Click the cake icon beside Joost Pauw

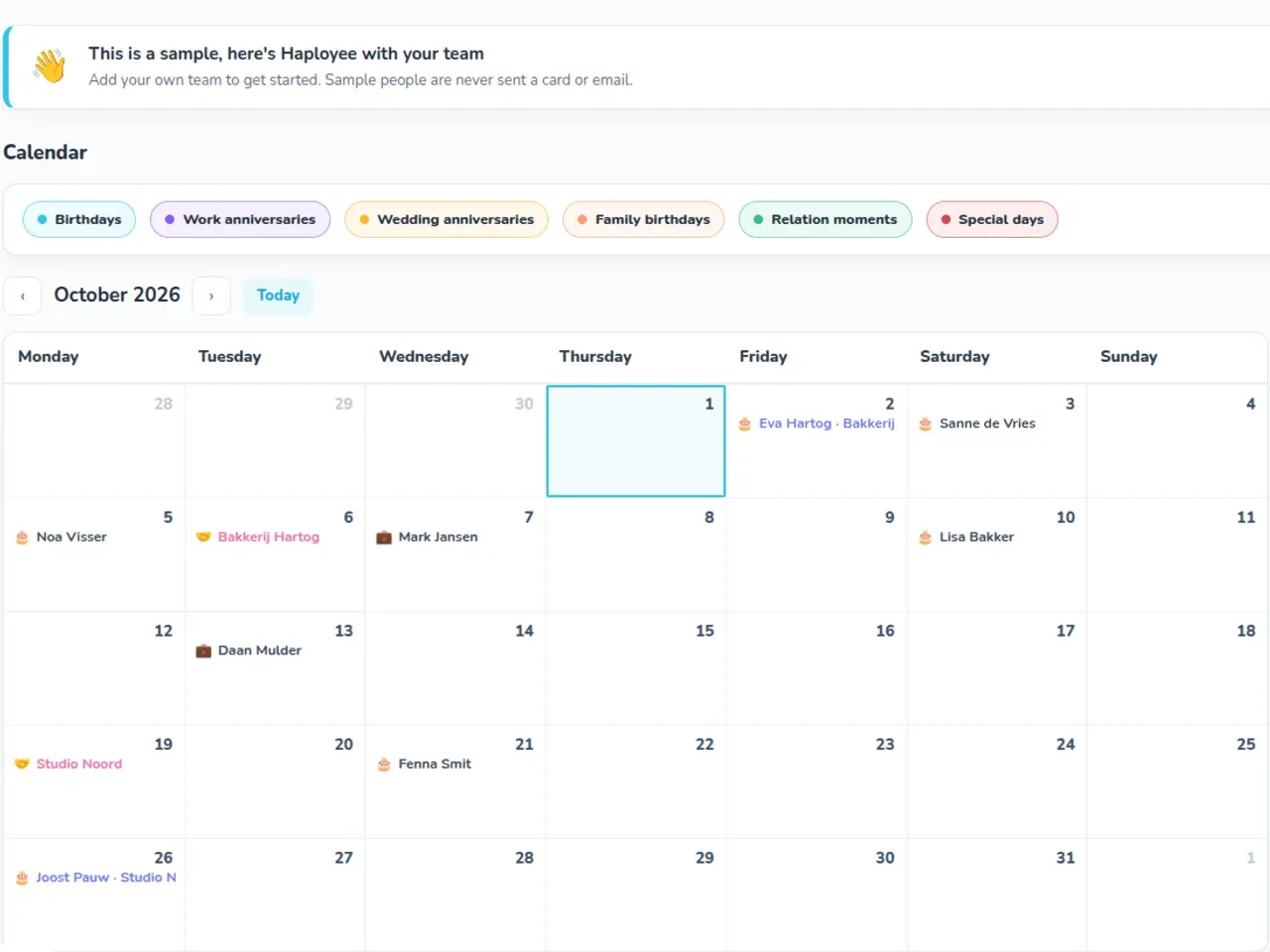click(x=22, y=879)
